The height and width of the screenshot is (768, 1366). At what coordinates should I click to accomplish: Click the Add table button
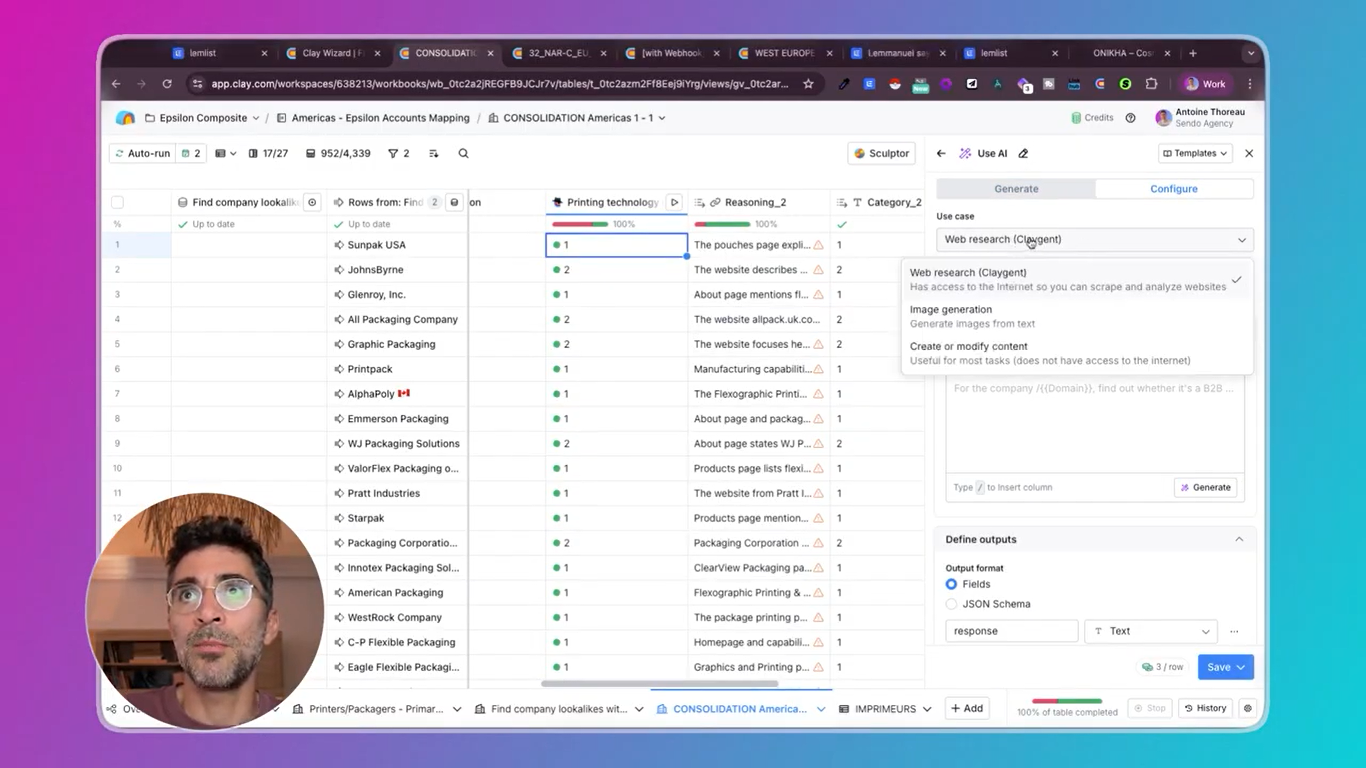coord(967,708)
